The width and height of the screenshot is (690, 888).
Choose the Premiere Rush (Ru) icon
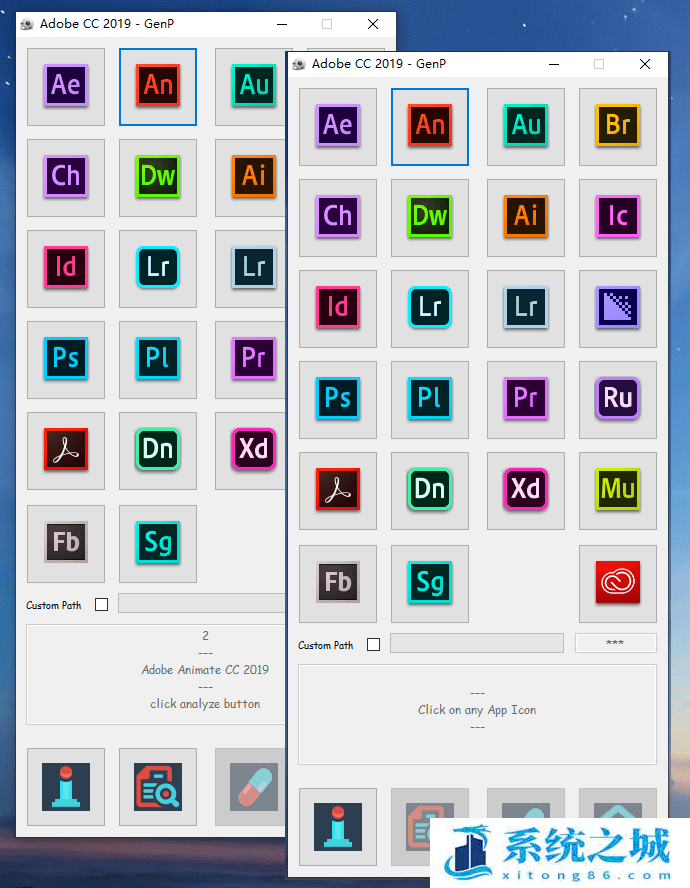tap(617, 400)
